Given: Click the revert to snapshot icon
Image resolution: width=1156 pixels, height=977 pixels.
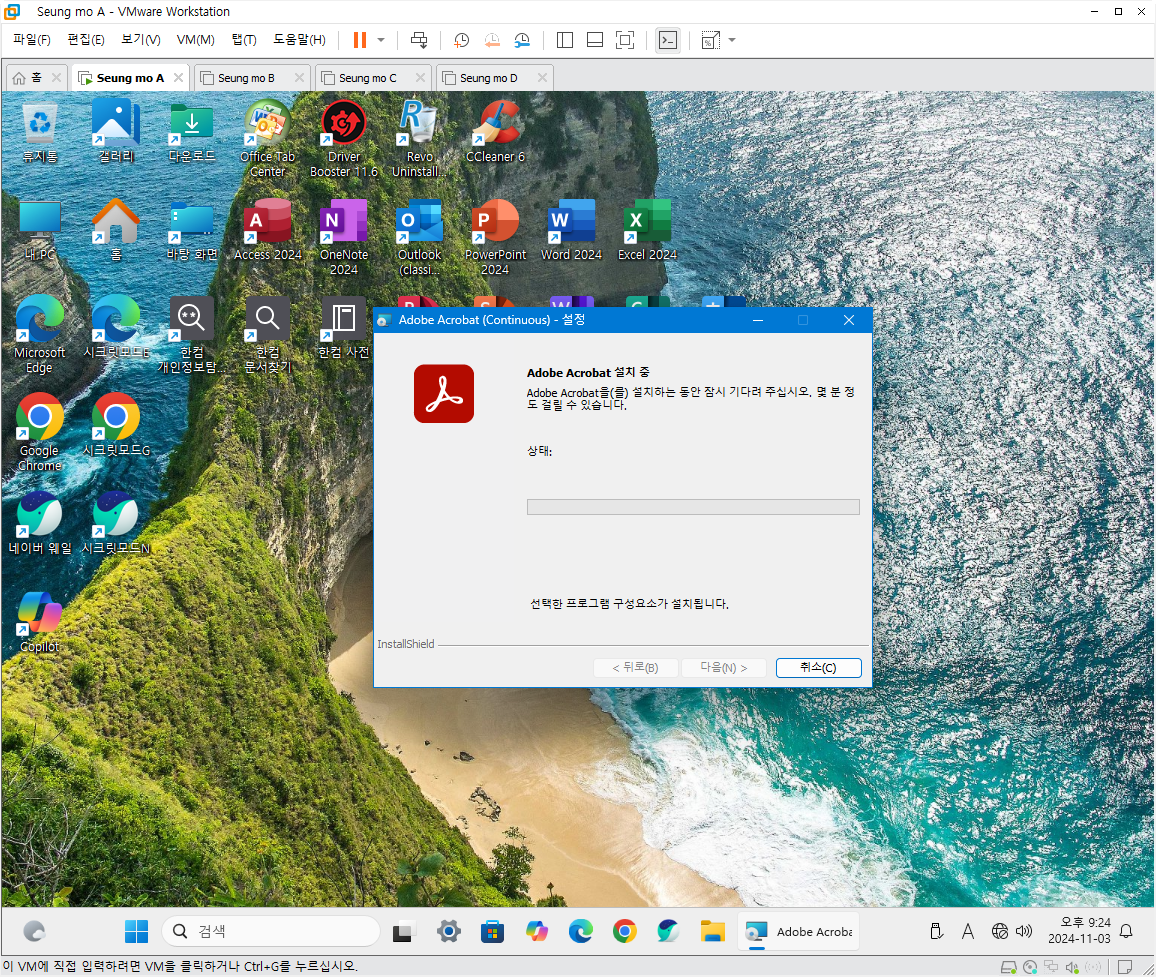Looking at the screenshot, I should point(492,40).
